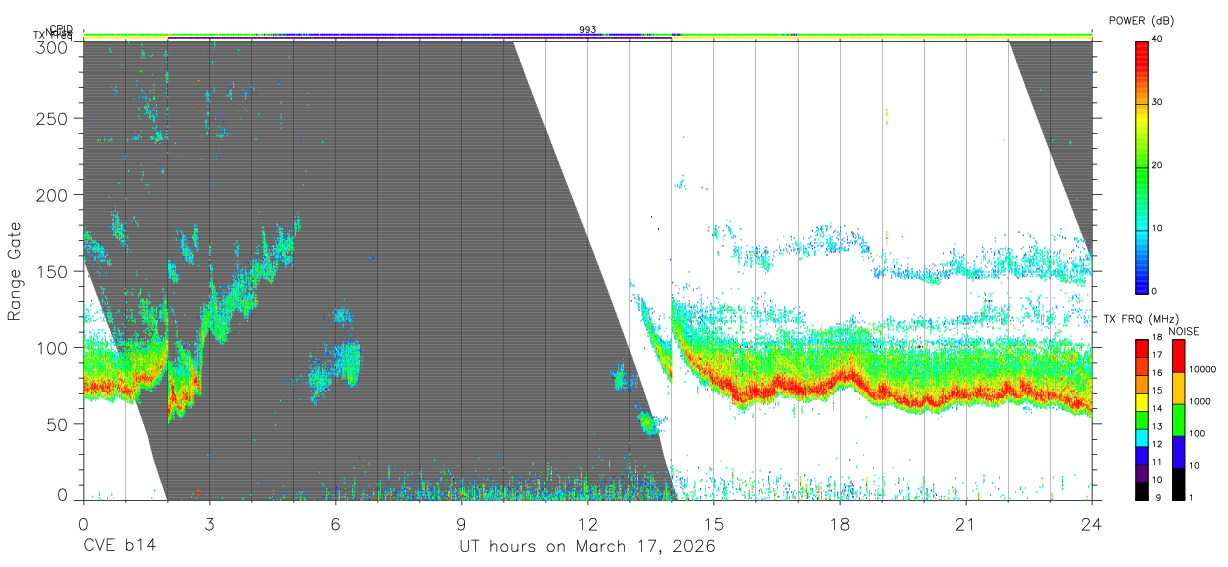Click the blue swatch of the NOISE bar
1228x567 pixels.
pyautogui.click(x=1177, y=451)
